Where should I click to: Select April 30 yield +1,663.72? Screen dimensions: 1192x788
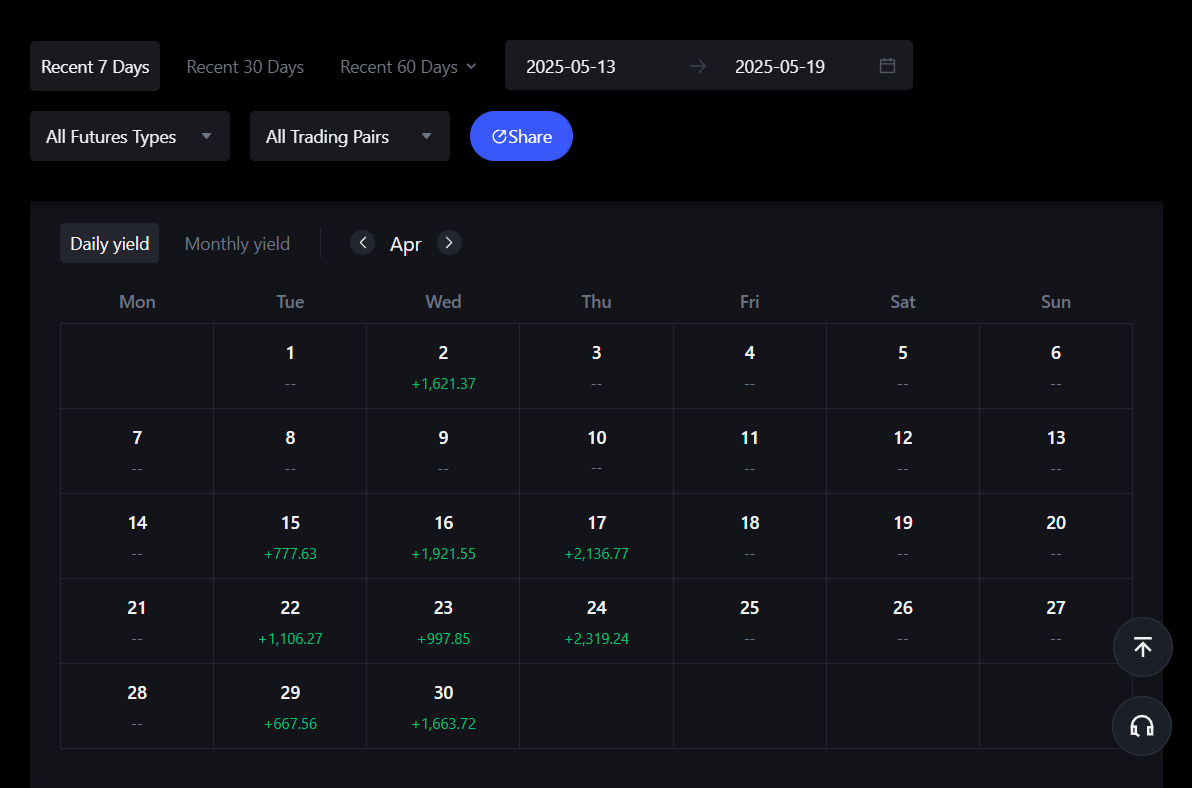click(x=443, y=707)
